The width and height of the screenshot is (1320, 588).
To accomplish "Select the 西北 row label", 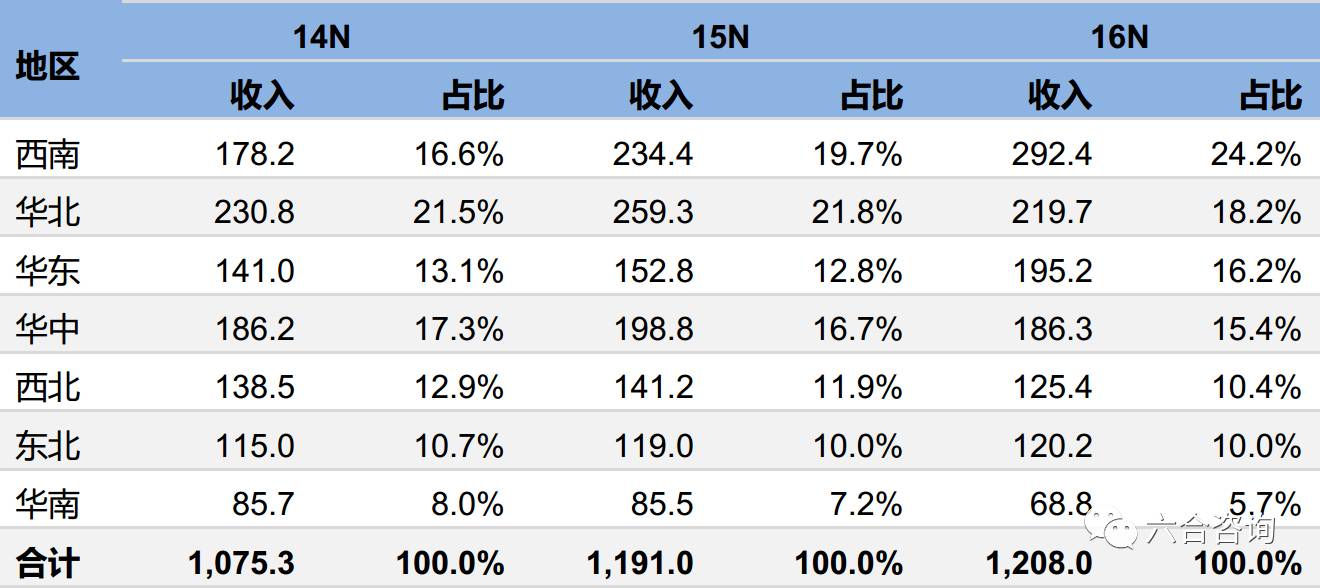I will click(47, 387).
